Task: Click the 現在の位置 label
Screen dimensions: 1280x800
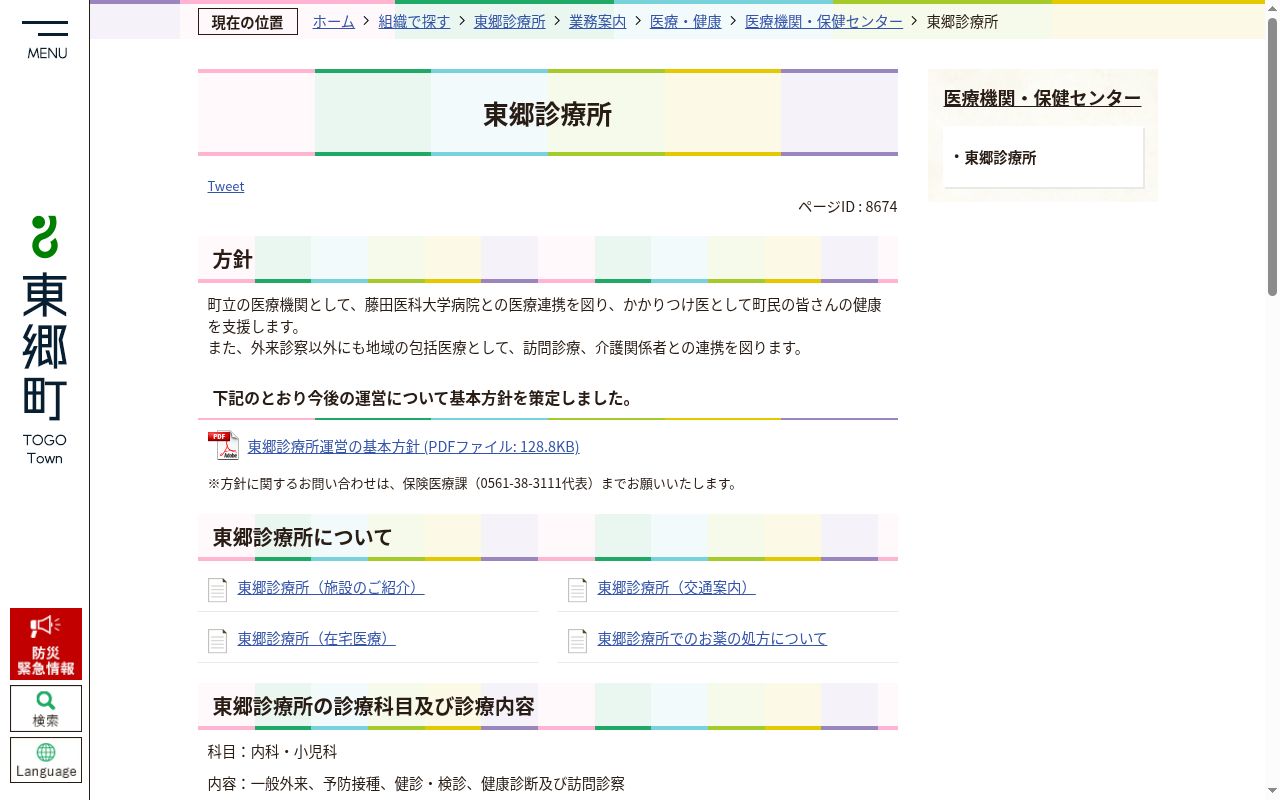Action: pyautogui.click(x=248, y=22)
